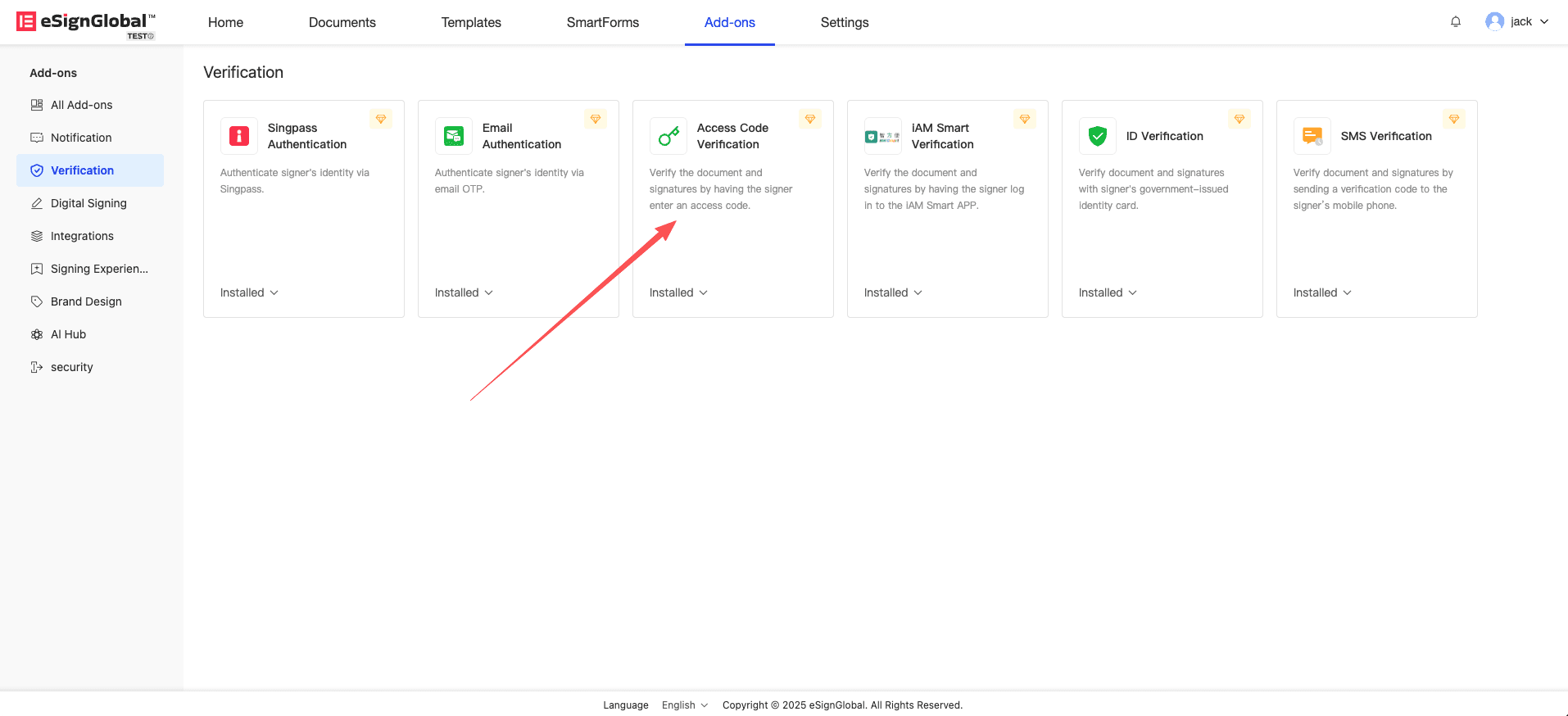The height and width of the screenshot is (716, 1568).
Task: Go to the SmartForms tab
Action: pyautogui.click(x=602, y=22)
